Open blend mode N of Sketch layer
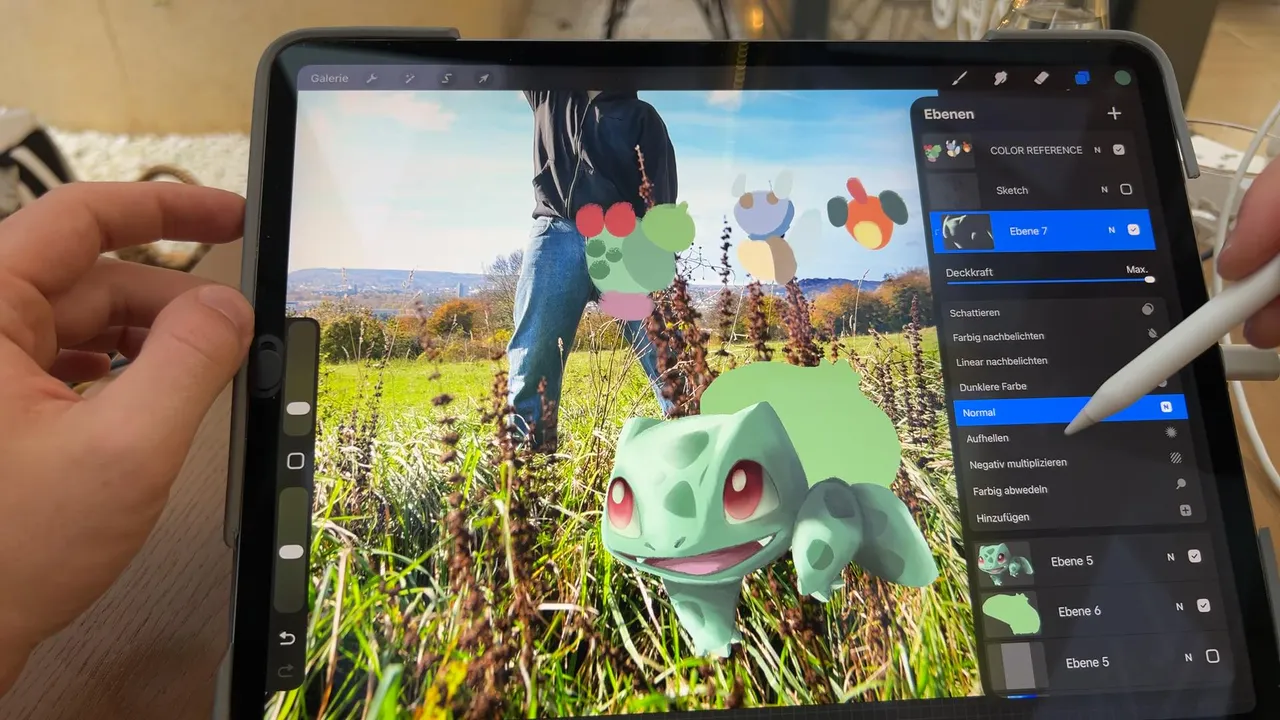The height and width of the screenshot is (720, 1280). click(1104, 189)
